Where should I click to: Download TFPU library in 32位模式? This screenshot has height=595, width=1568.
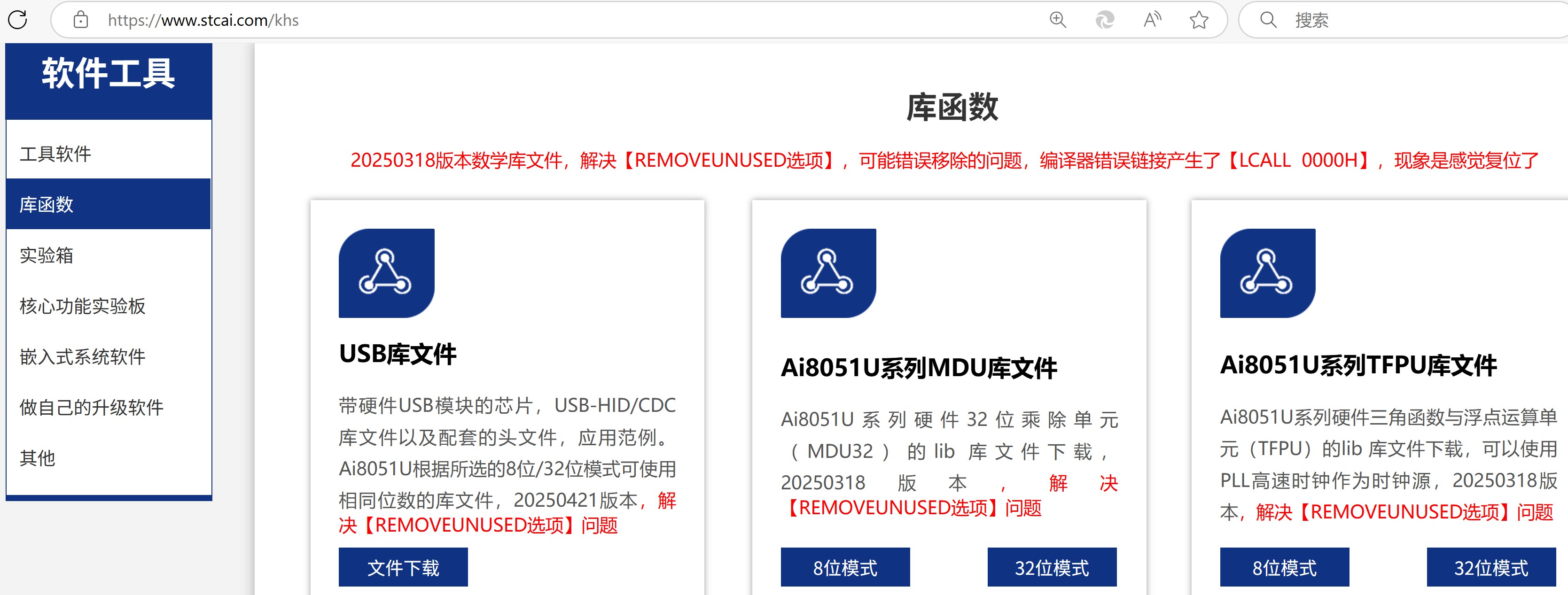point(1491,567)
